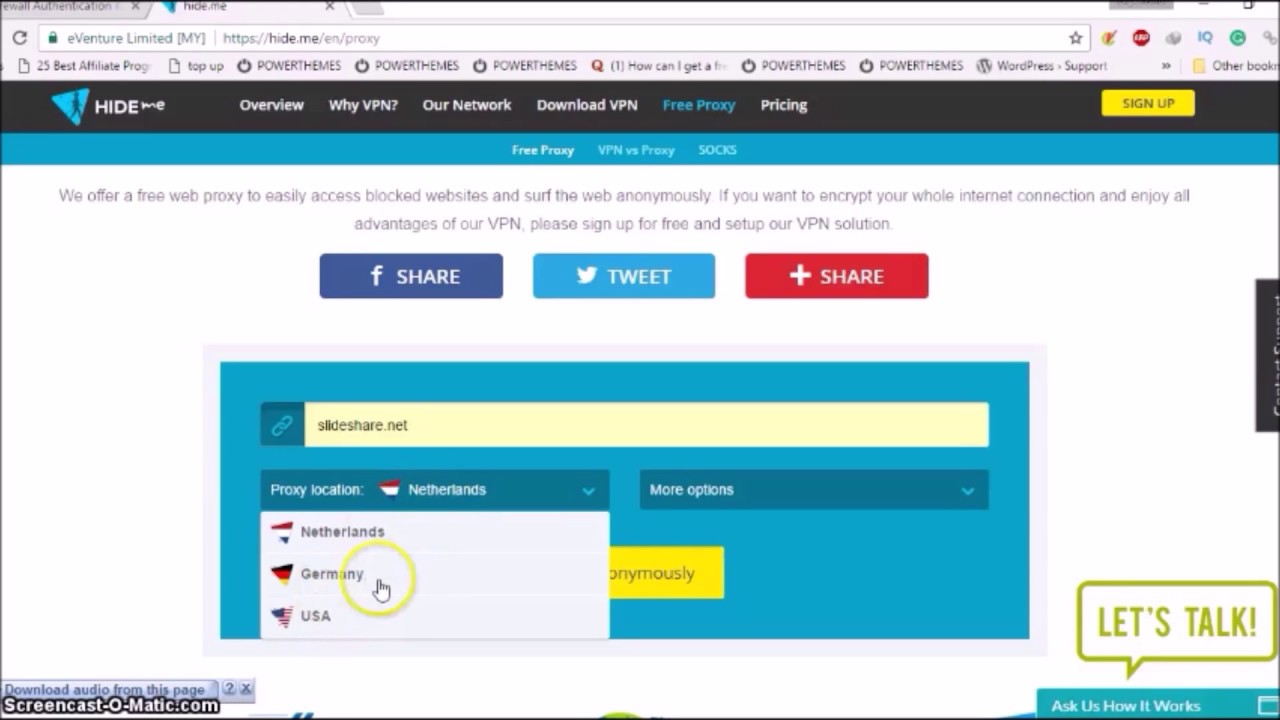
Task: Bookmark page with the star icon
Action: coord(1076,38)
